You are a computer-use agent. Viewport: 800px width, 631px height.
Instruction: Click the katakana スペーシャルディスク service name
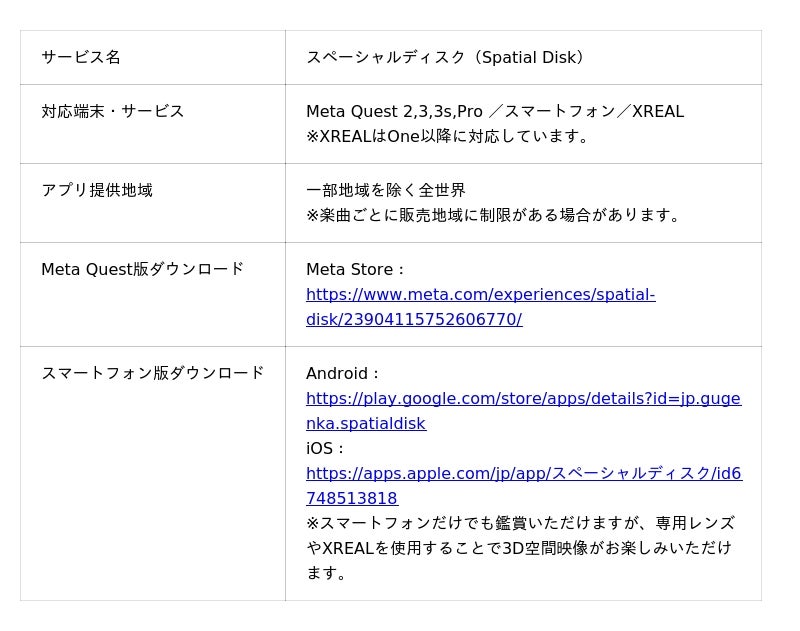(386, 58)
